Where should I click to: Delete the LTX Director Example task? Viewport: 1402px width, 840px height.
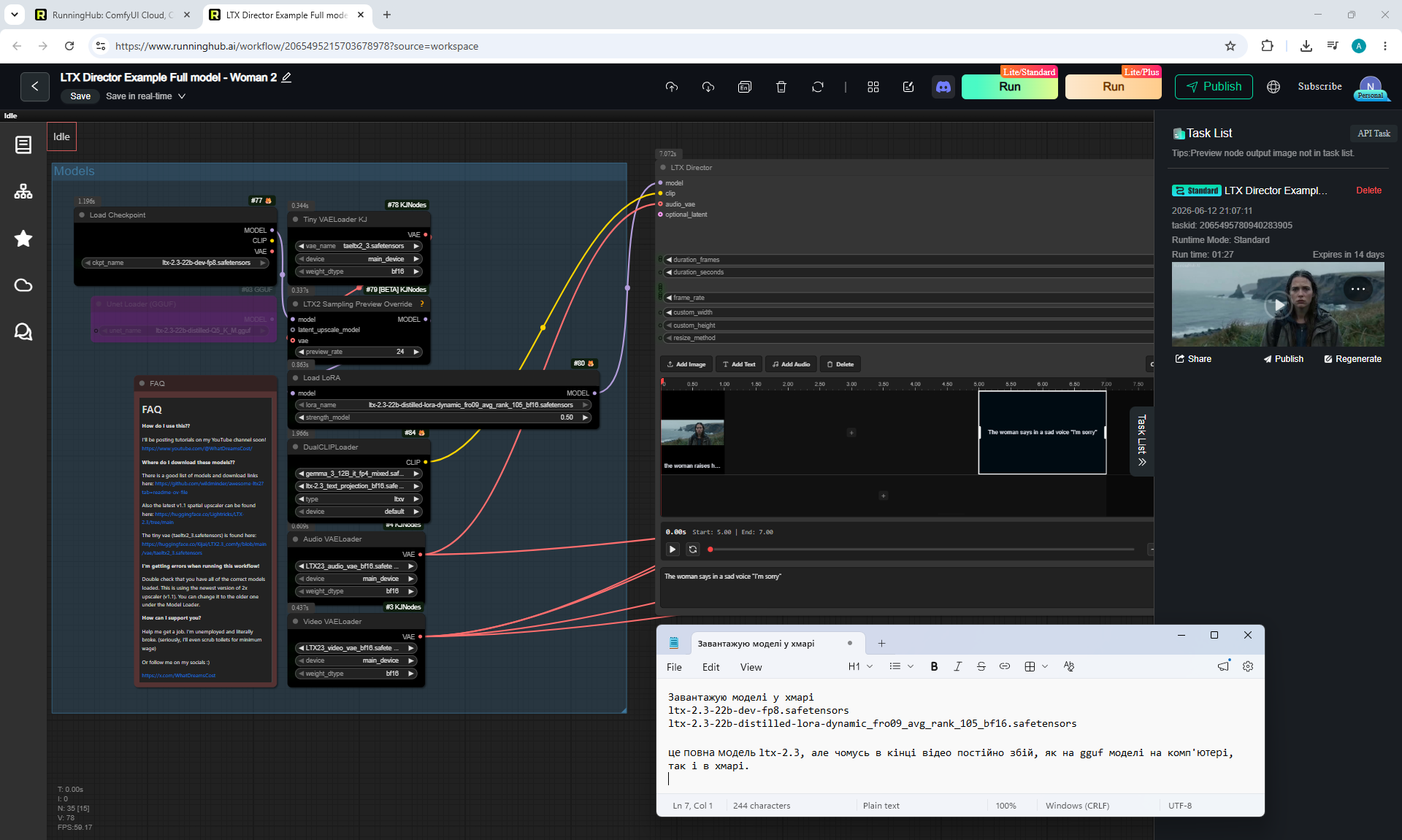click(1368, 190)
